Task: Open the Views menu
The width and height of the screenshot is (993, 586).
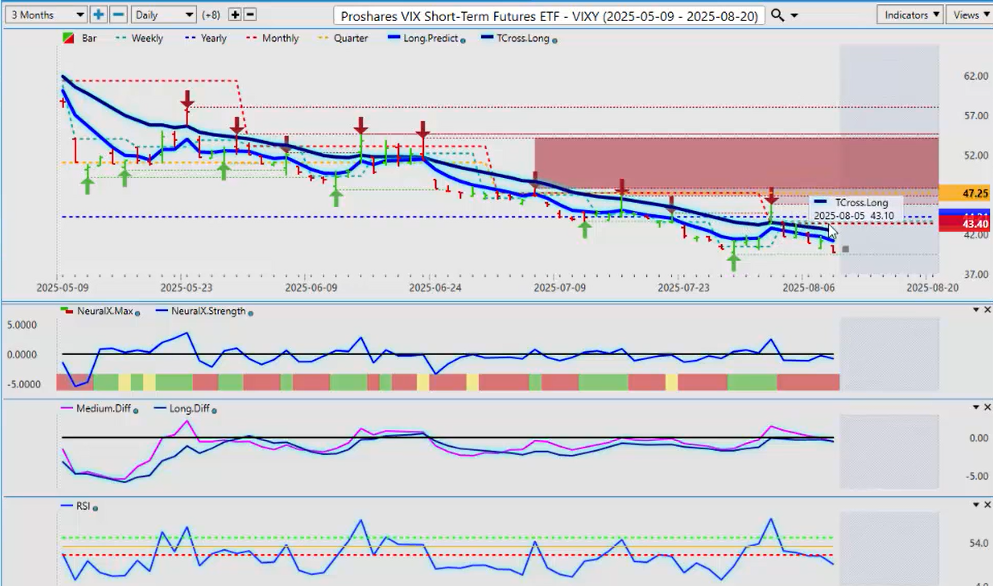Action: tap(968, 15)
